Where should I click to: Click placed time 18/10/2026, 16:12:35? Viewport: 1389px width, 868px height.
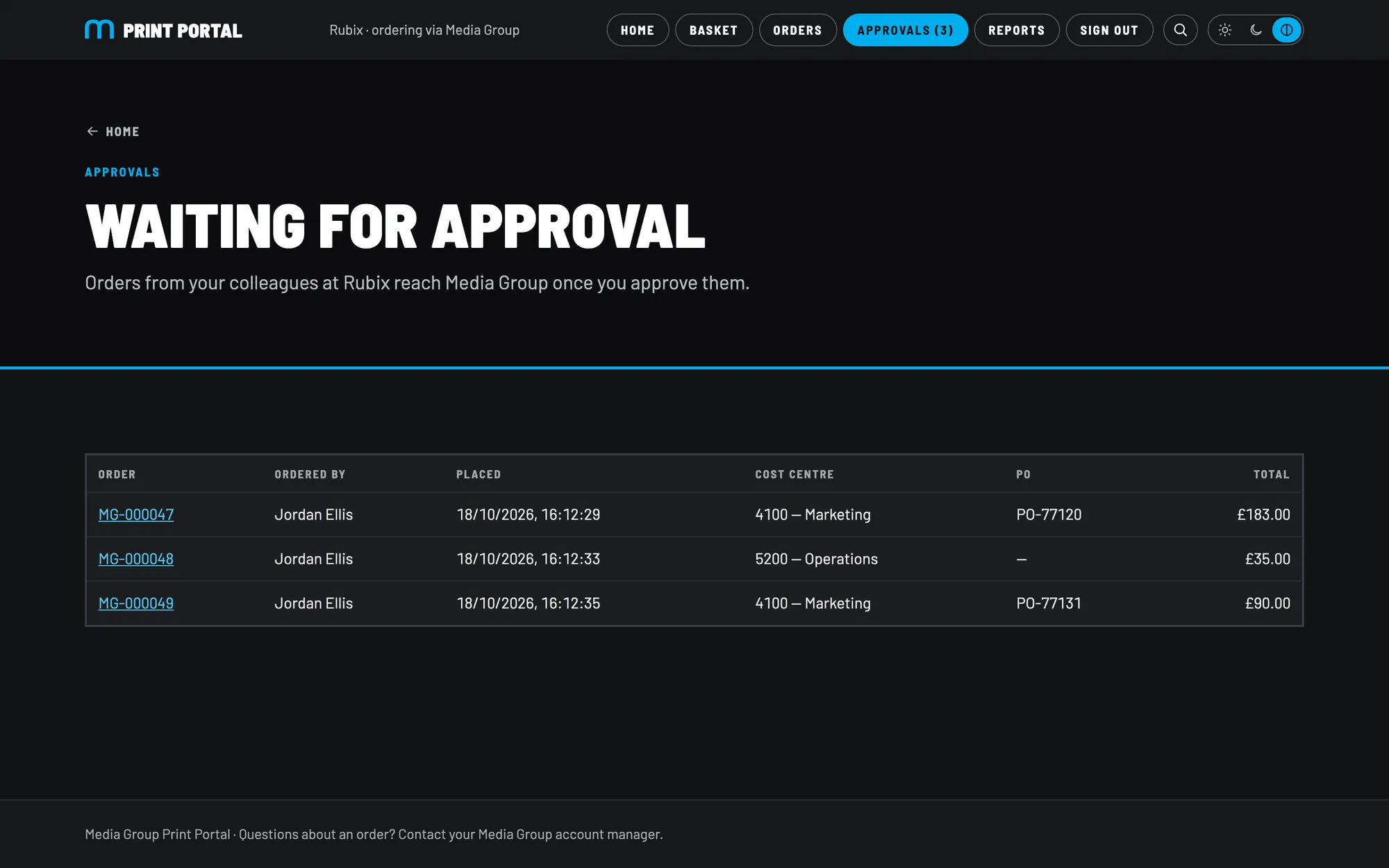[529, 603]
